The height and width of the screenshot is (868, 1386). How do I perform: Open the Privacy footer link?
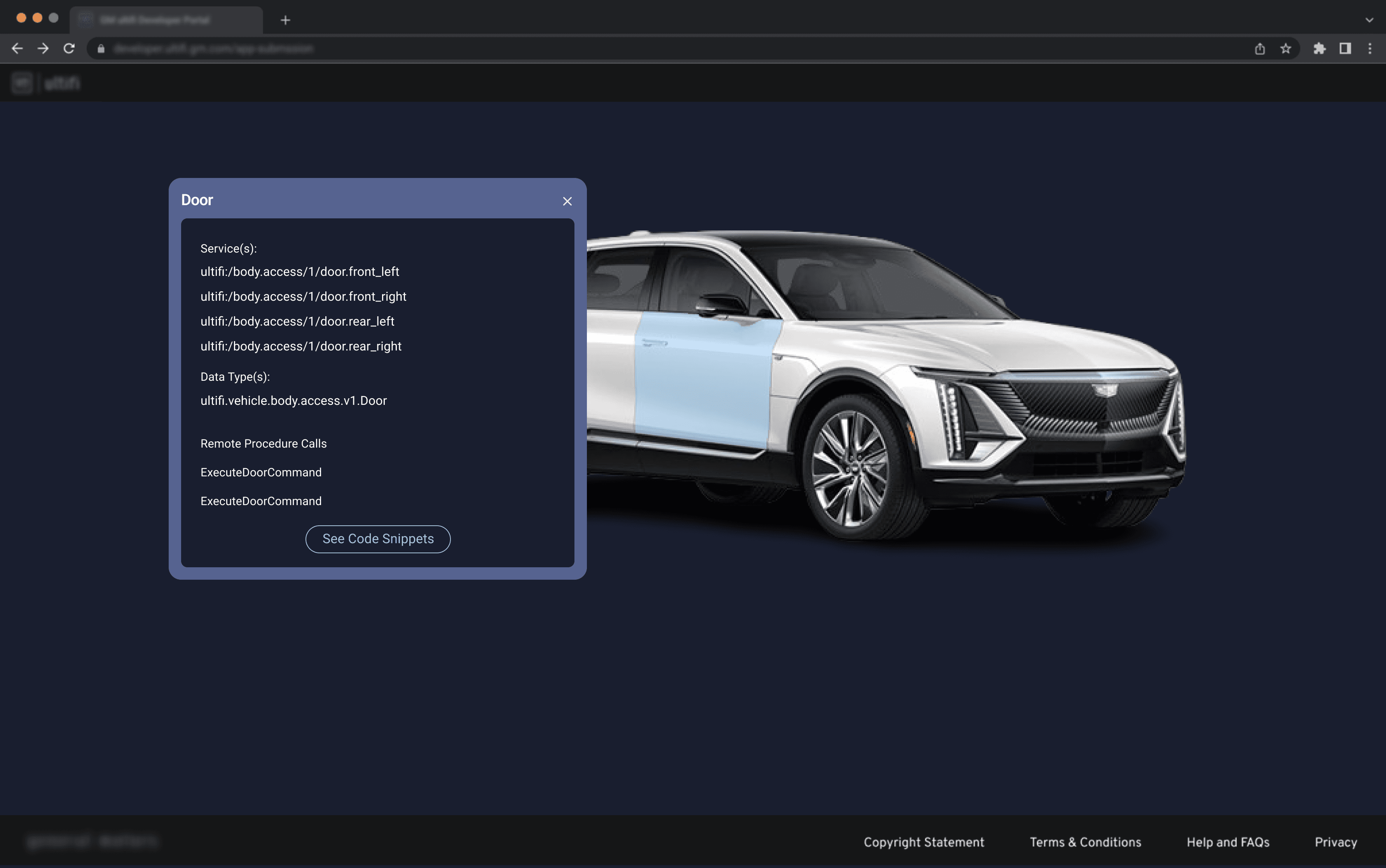point(1335,842)
